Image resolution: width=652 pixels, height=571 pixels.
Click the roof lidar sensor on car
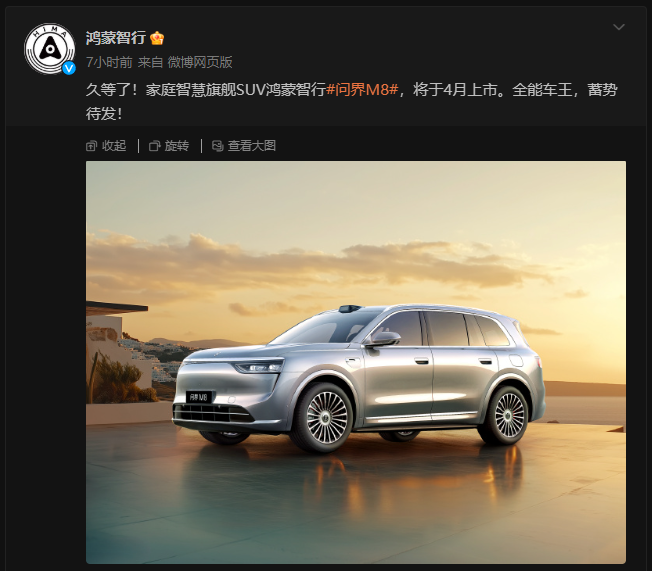[350, 308]
